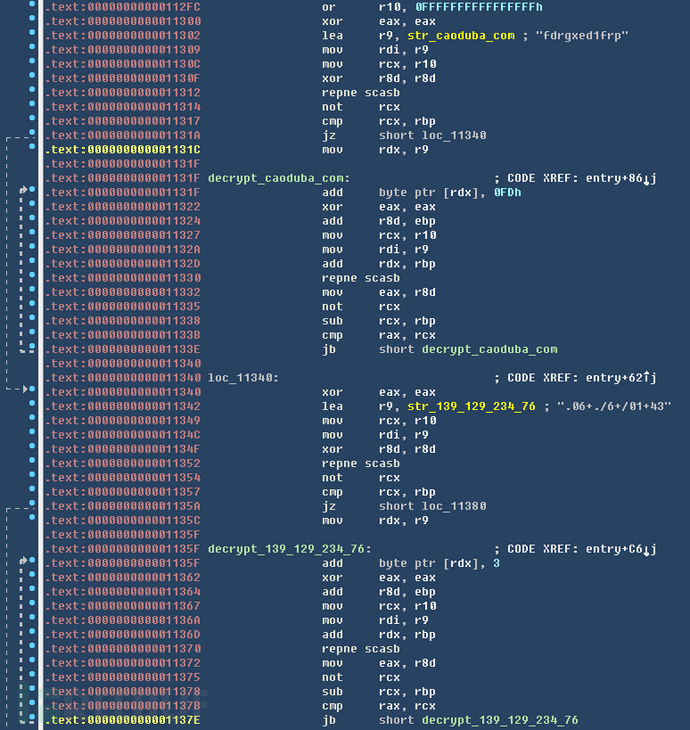This screenshot has height=730, width=690.
Task: Click gutter dot beside address 11302
Action: point(33,35)
